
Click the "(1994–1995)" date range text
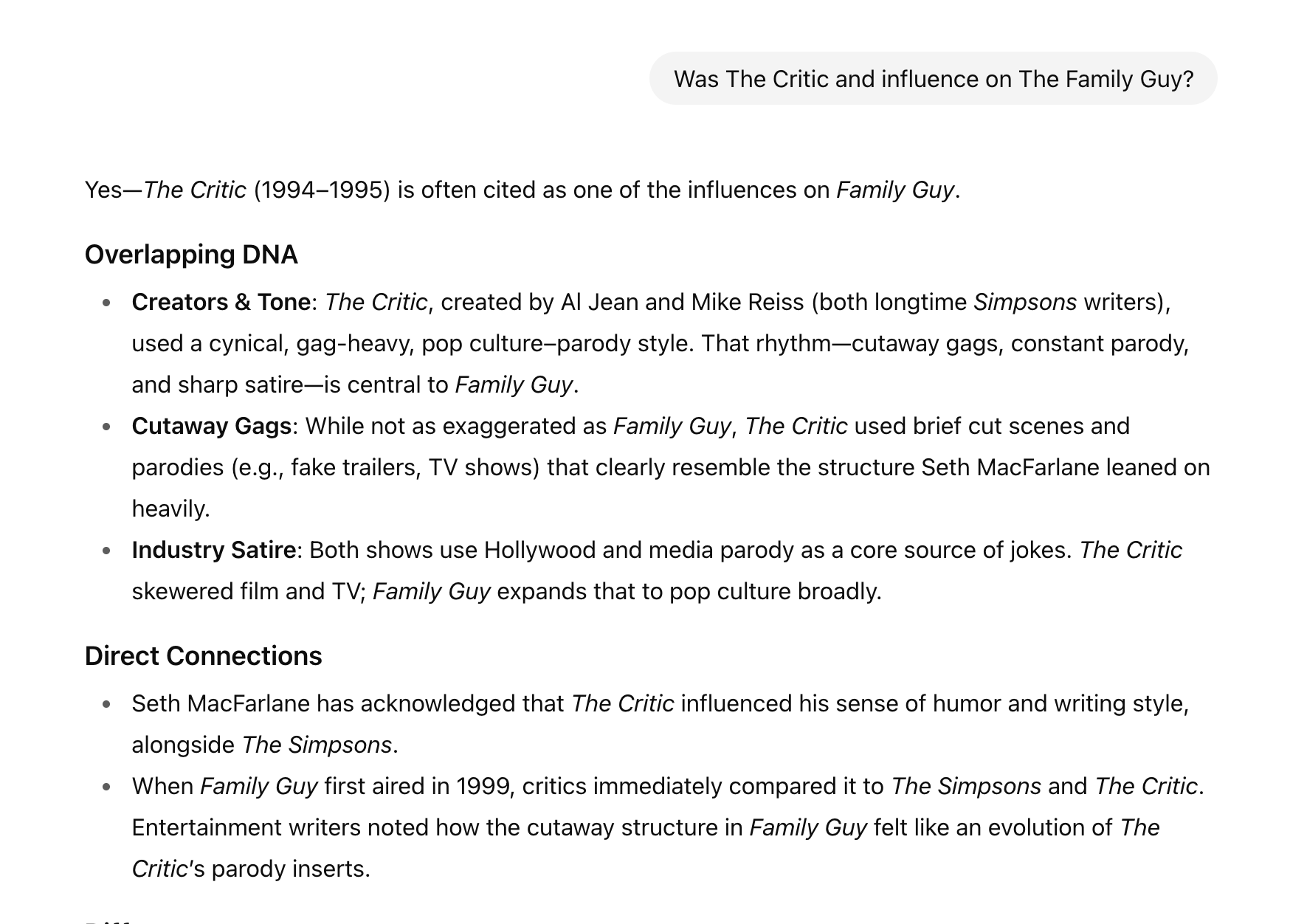(x=322, y=190)
